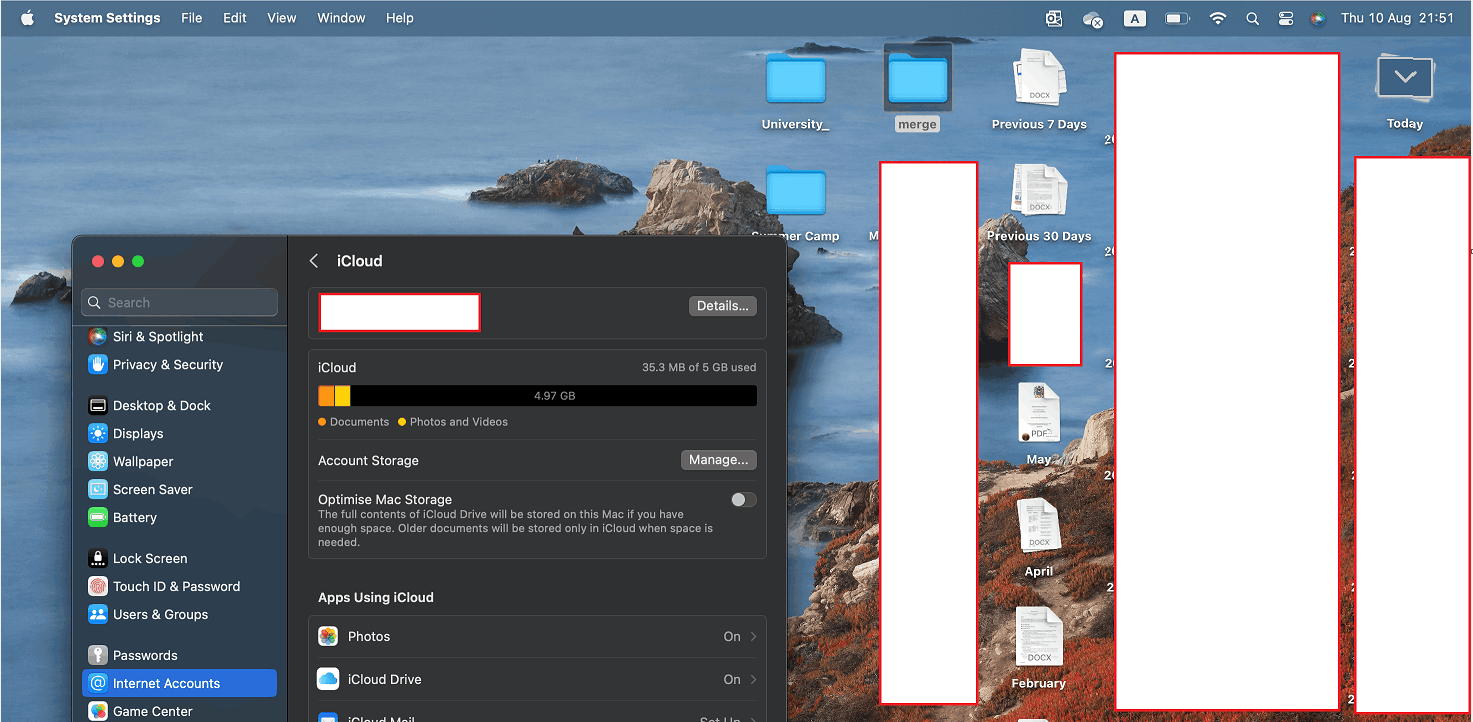This screenshot has width=1473, height=722.
Task: Click the battery status icon in the menu bar
Action: 1177,18
